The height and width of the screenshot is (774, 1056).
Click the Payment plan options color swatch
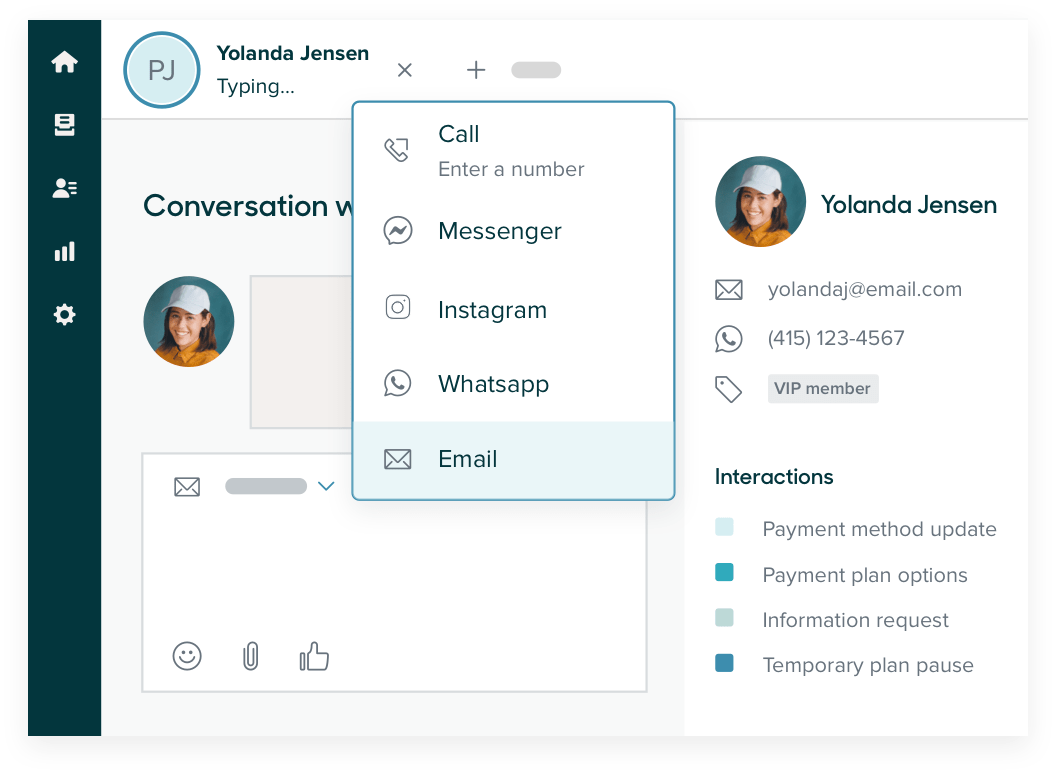tap(725, 572)
